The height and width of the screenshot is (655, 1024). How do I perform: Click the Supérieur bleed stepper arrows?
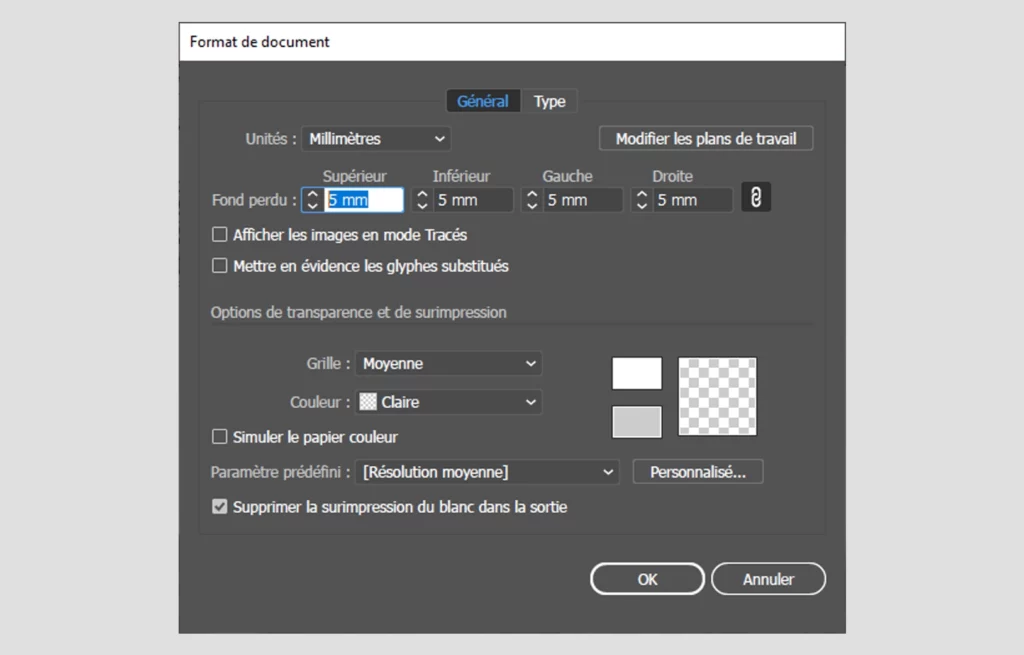tap(313, 200)
